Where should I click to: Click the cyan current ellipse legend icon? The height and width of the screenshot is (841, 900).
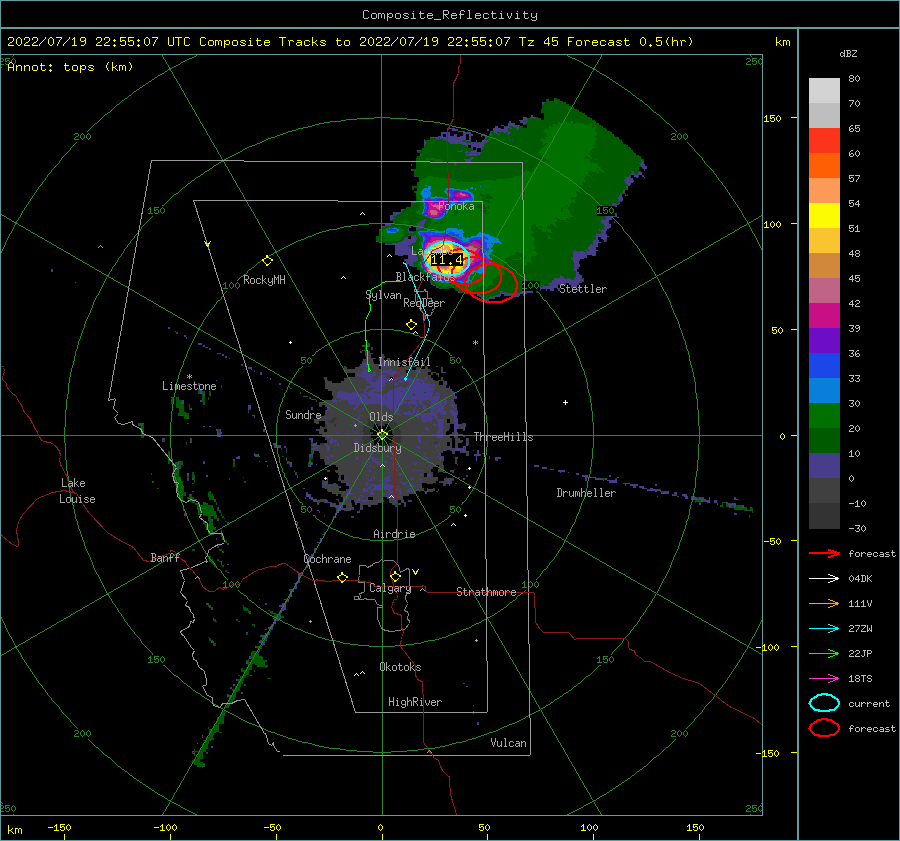824,703
